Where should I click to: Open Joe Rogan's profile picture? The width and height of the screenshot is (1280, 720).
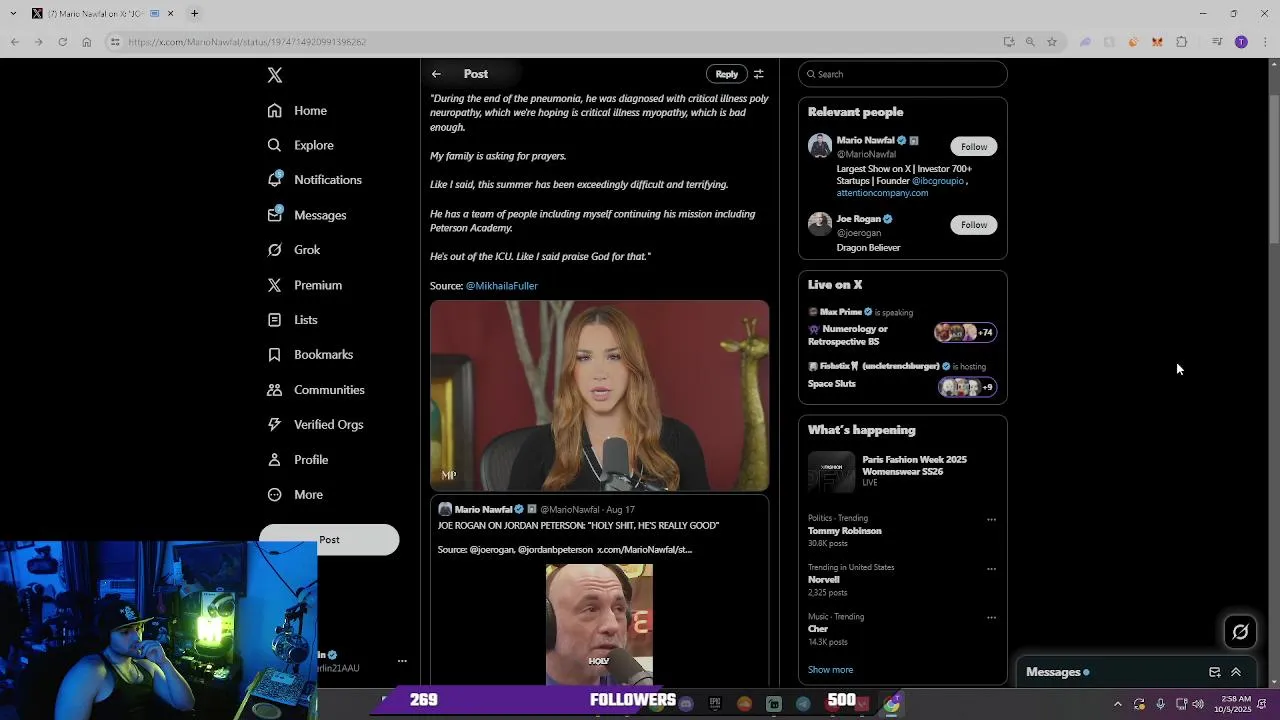tap(820, 224)
